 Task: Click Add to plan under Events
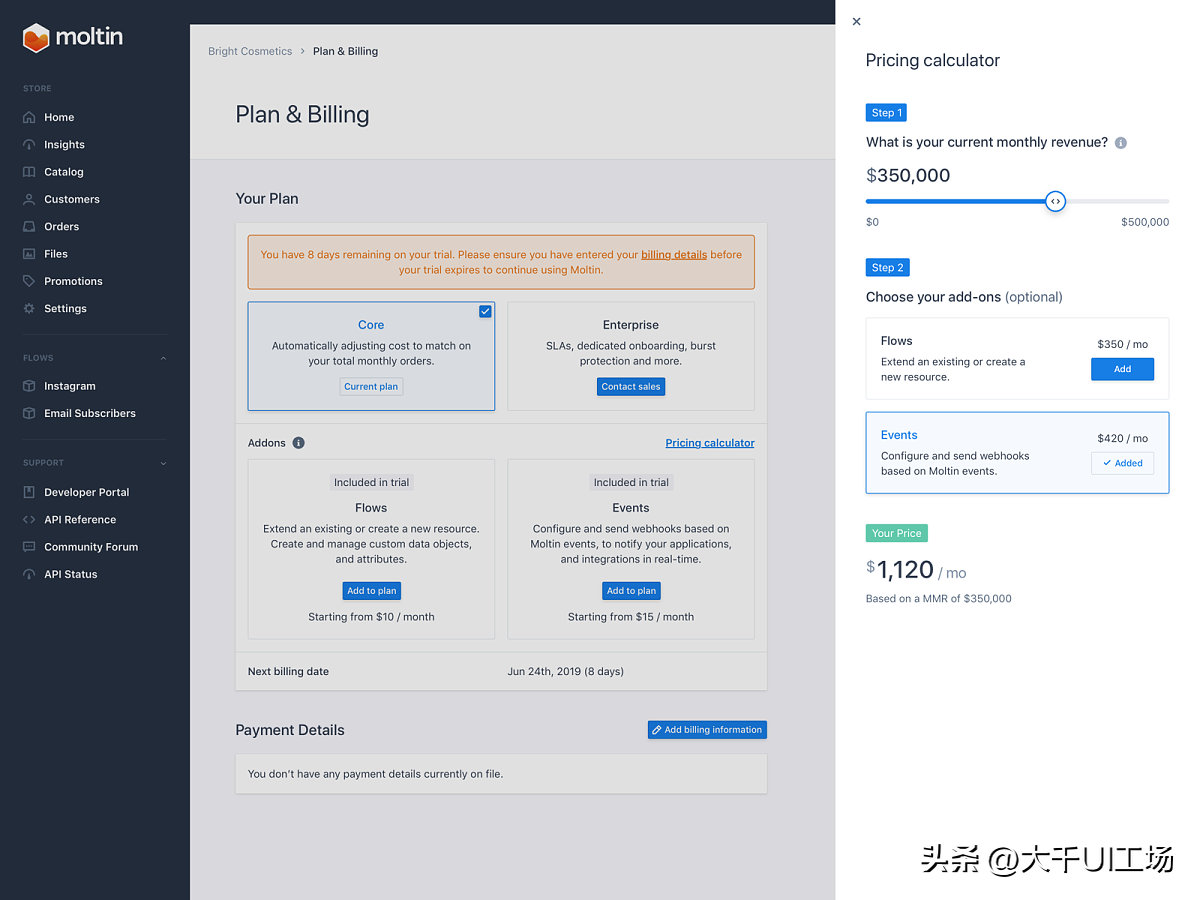[x=631, y=591]
